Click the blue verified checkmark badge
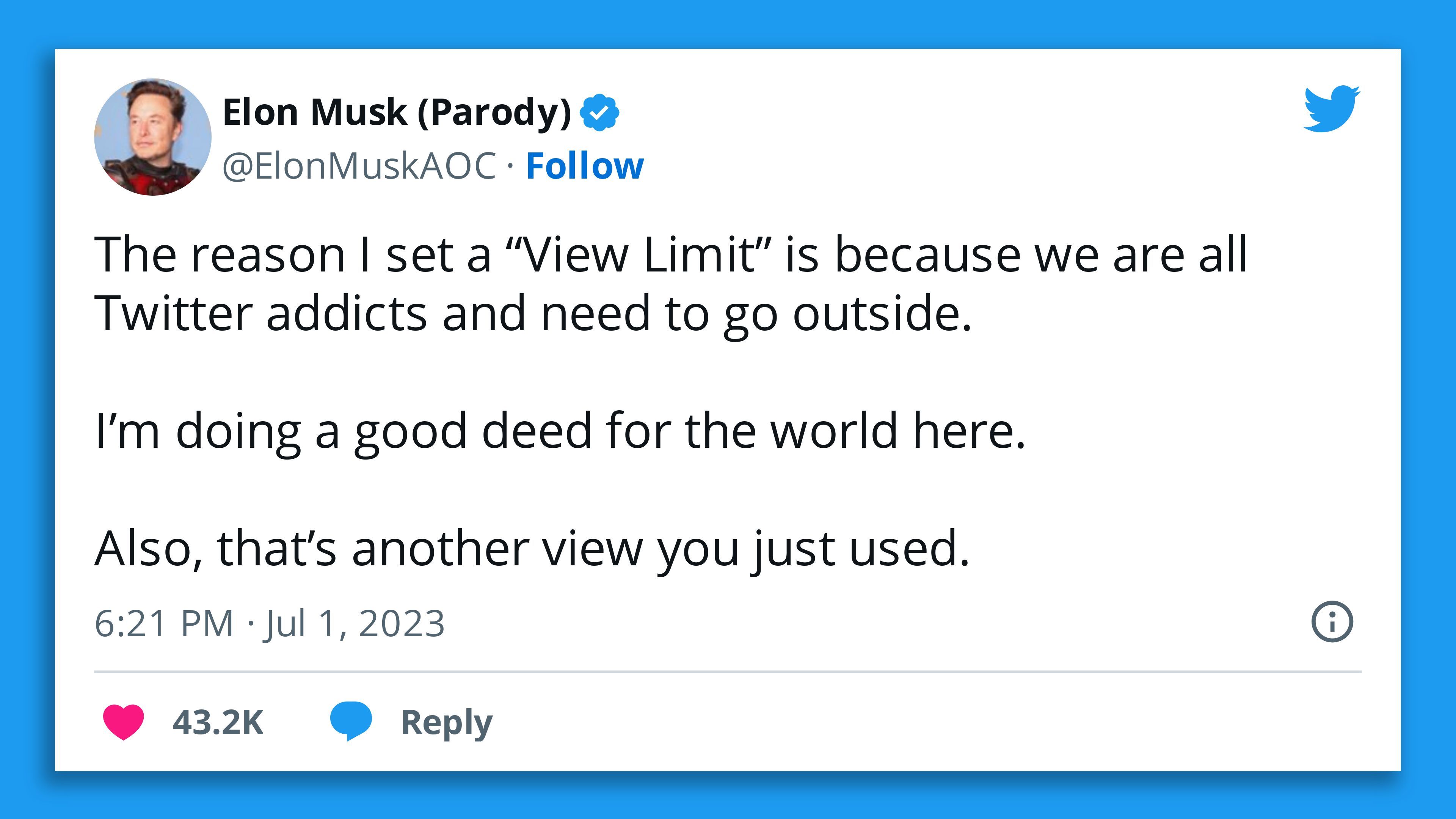The image size is (1456, 819). (599, 113)
